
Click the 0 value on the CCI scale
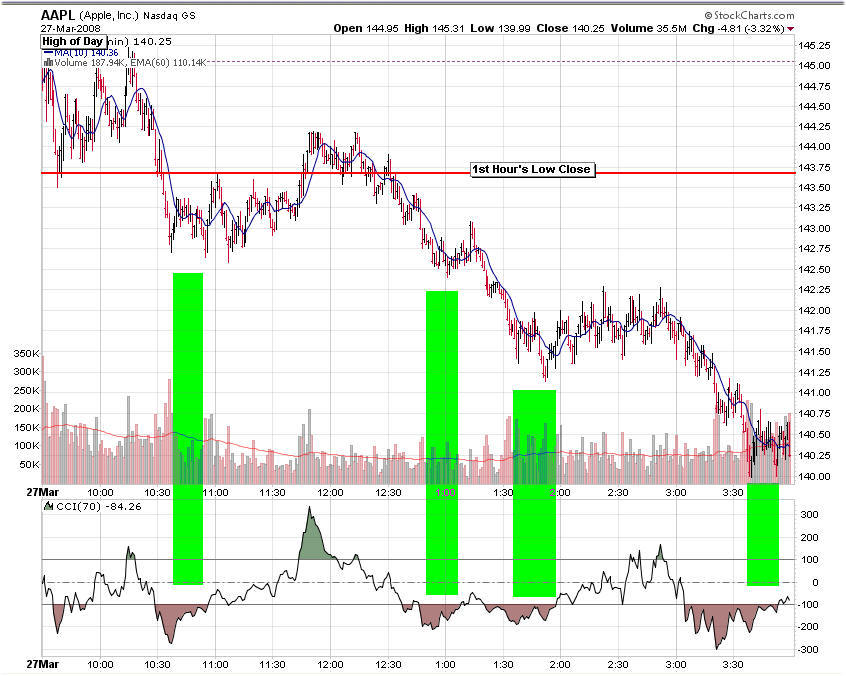815,583
